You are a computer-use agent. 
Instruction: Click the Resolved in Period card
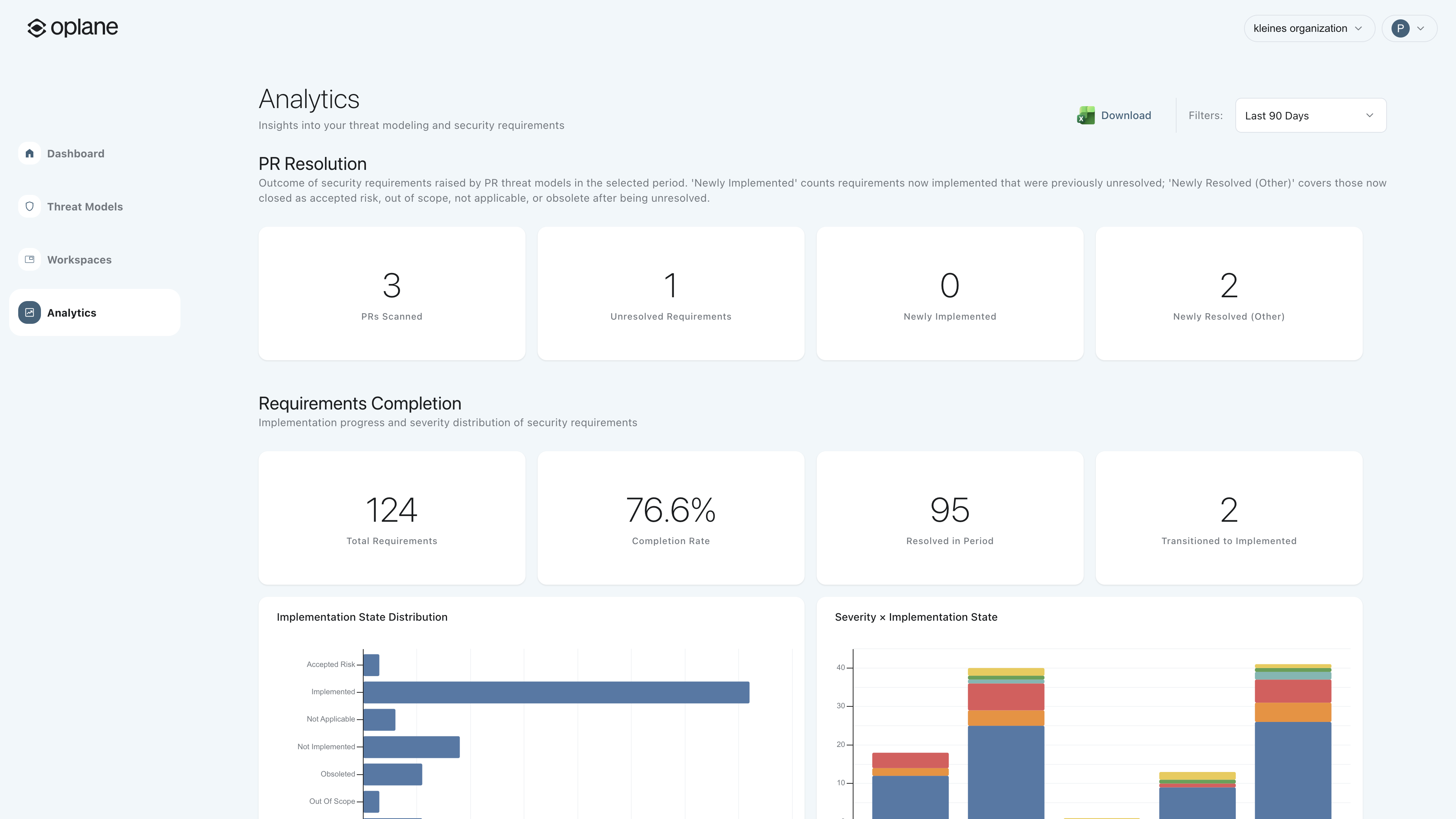(x=949, y=518)
